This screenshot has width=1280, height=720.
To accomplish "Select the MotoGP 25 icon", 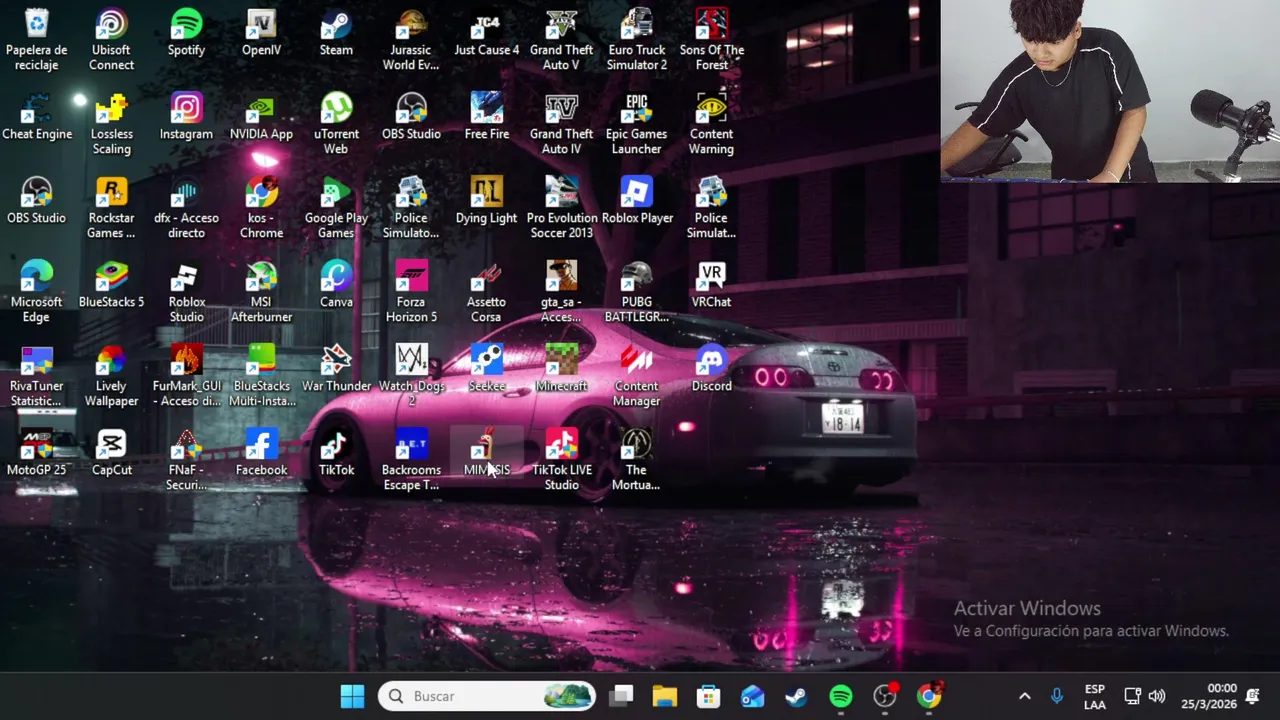I will (36, 453).
